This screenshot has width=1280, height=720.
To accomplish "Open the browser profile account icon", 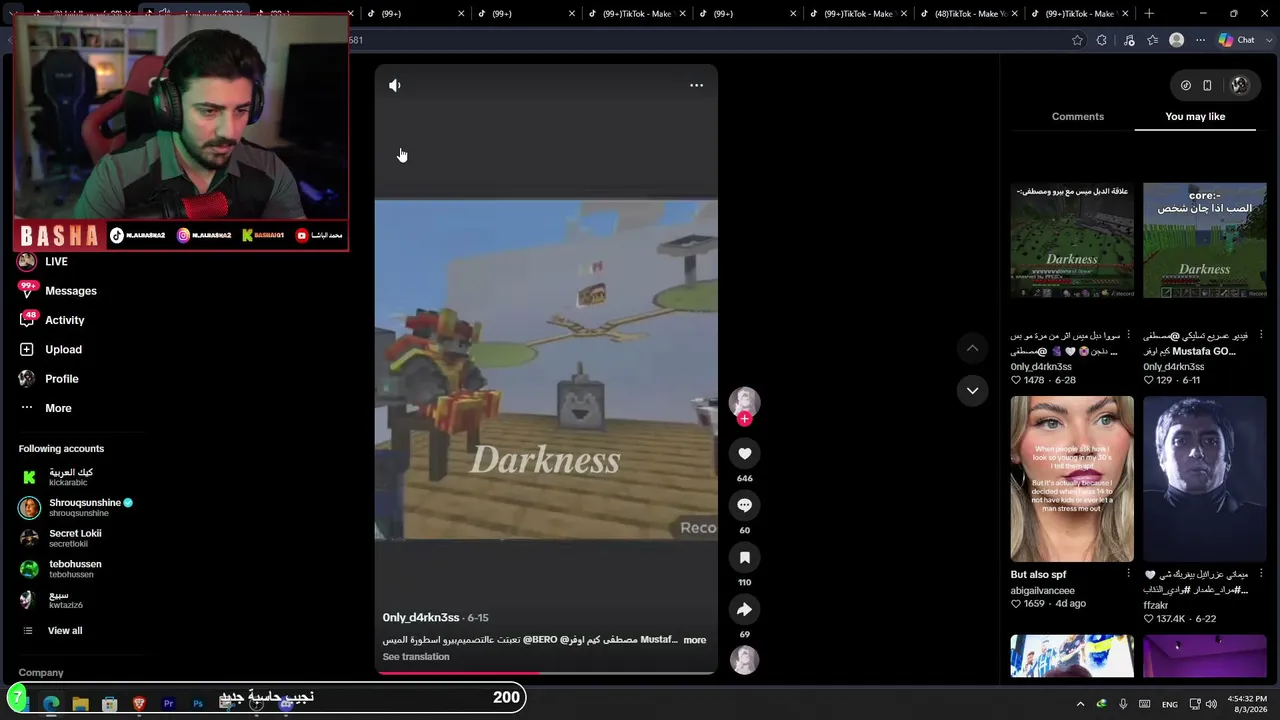I will click(x=1177, y=40).
